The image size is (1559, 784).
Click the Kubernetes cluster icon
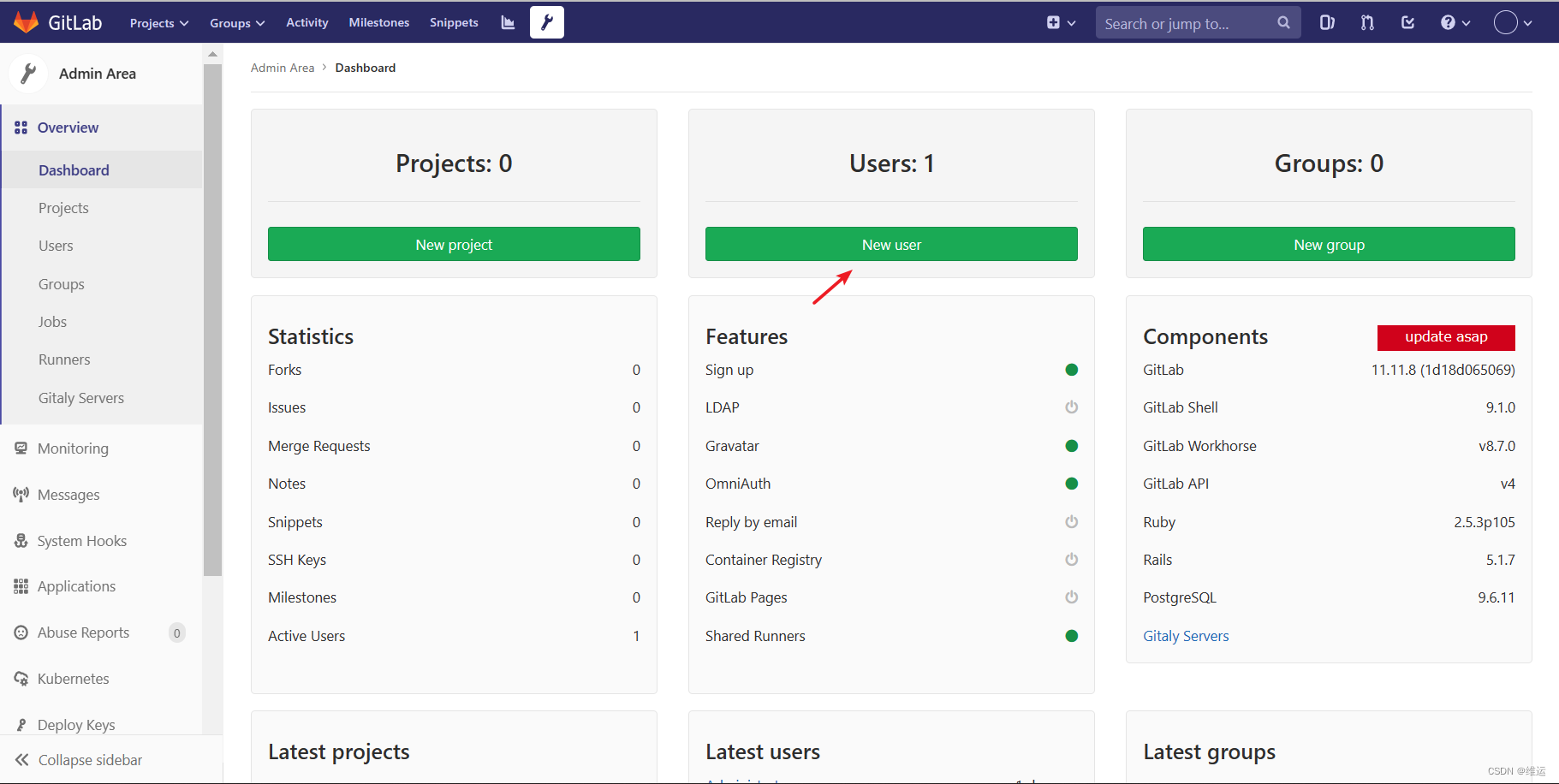click(21, 679)
